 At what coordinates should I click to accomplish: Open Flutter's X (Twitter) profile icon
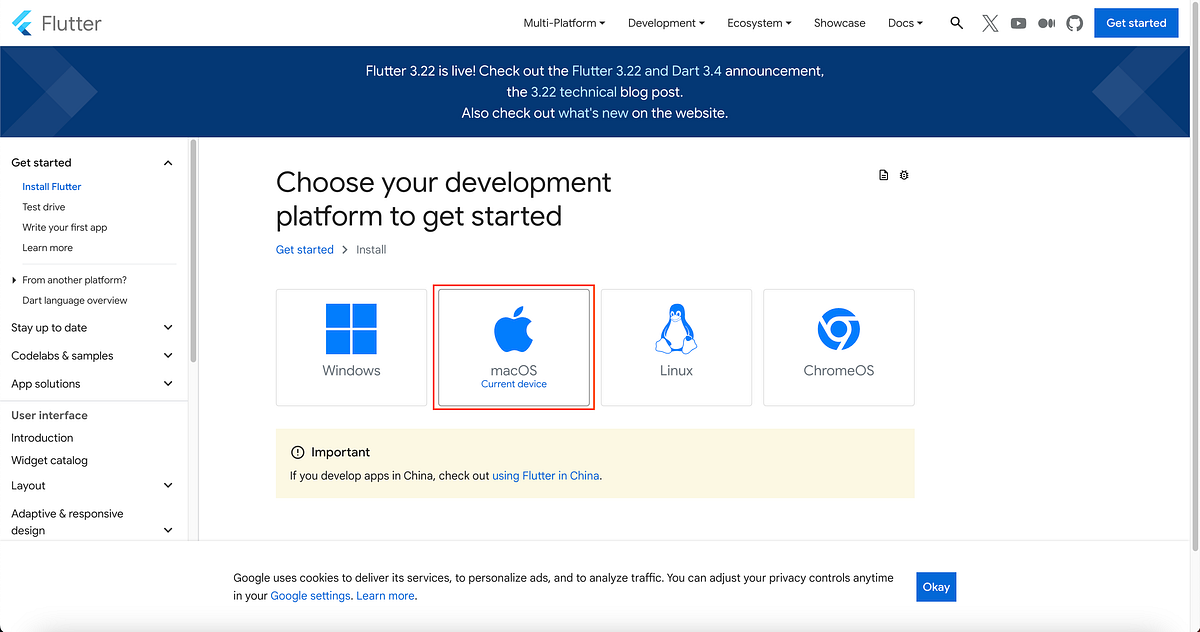pos(990,22)
